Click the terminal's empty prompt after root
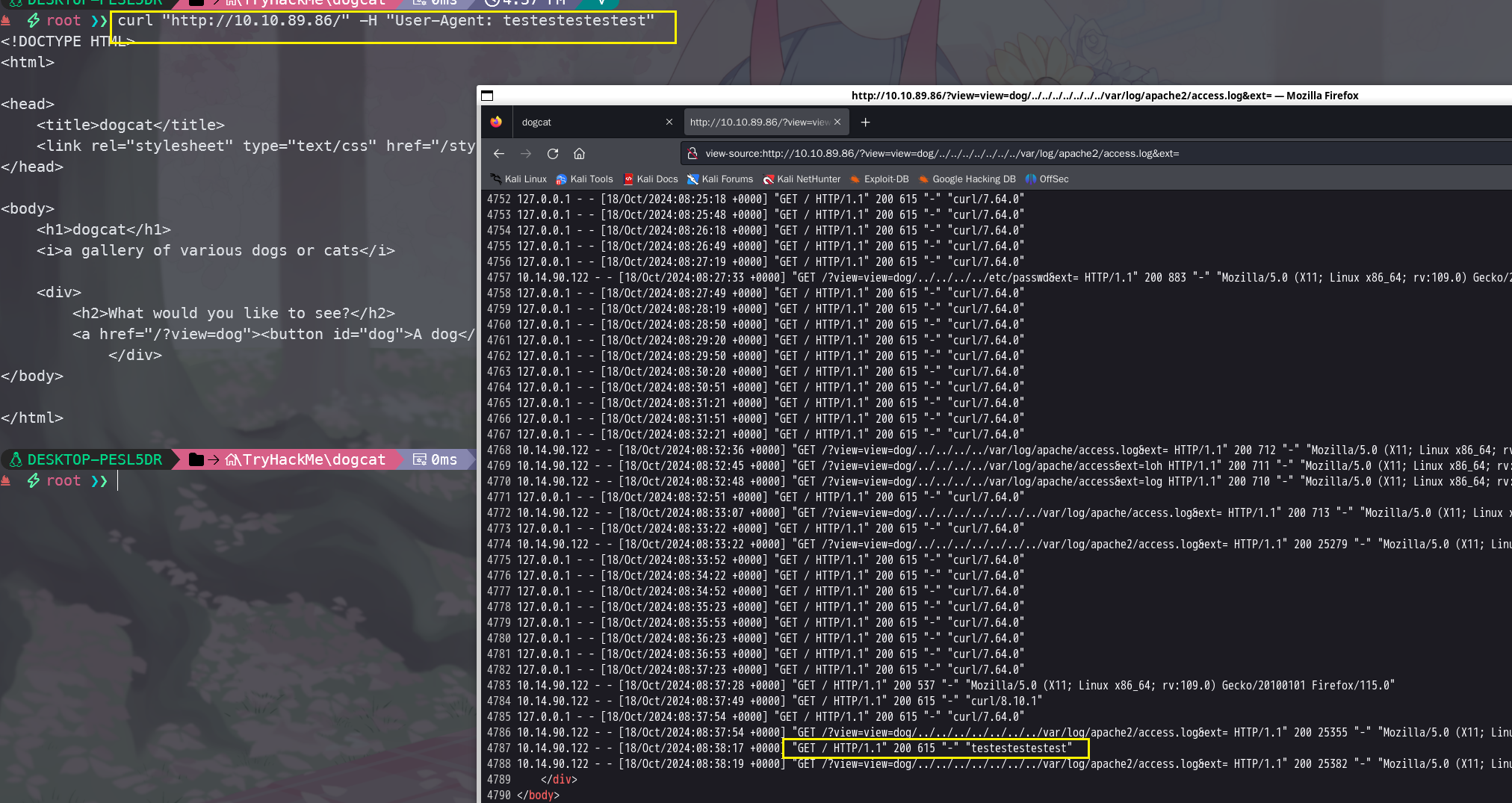Screen dimensions: 1512x803 pos(117,481)
